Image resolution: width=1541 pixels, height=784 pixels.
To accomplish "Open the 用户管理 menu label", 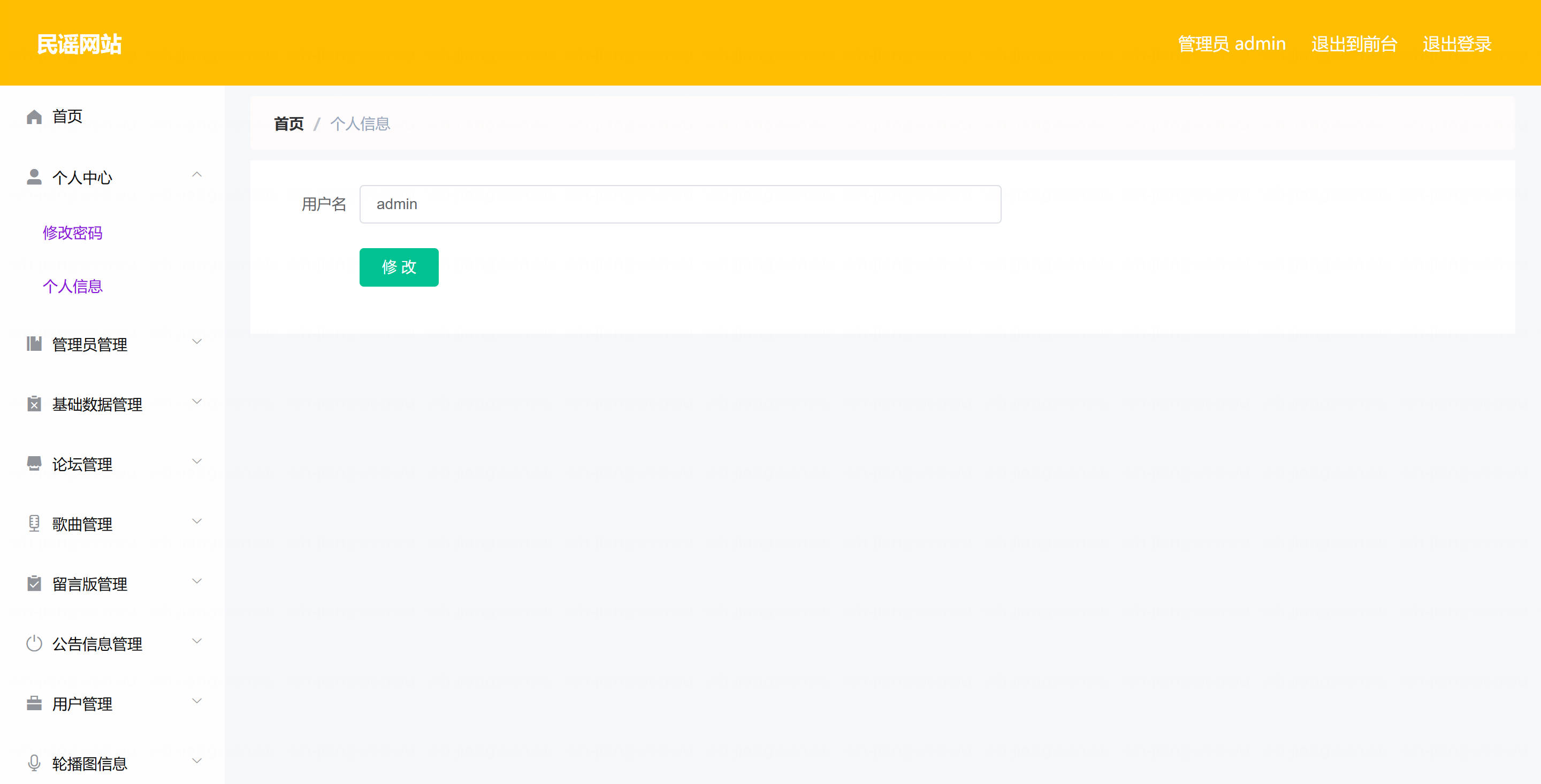I will point(82,704).
